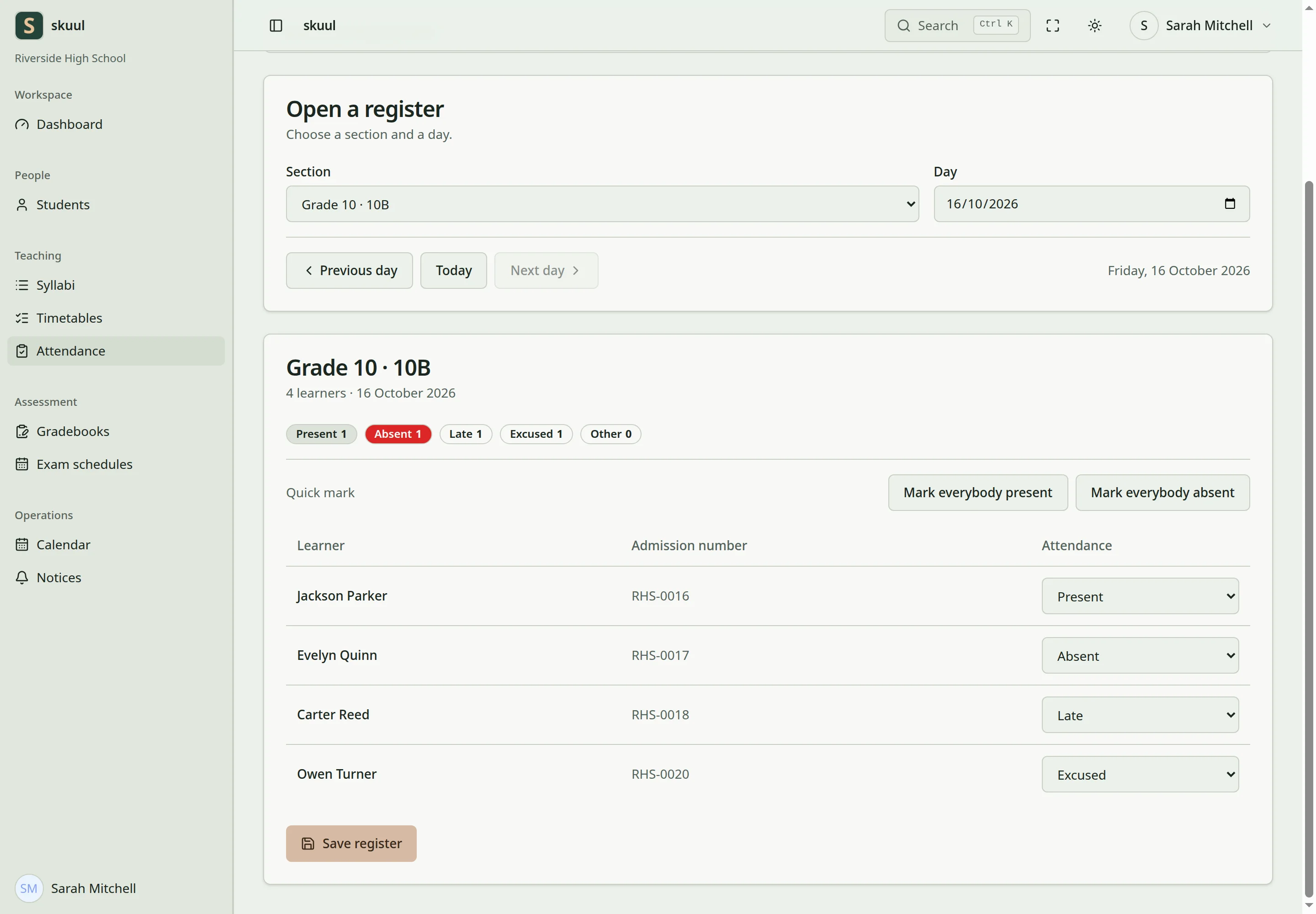Open Timetables from the sidebar

tap(116, 318)
